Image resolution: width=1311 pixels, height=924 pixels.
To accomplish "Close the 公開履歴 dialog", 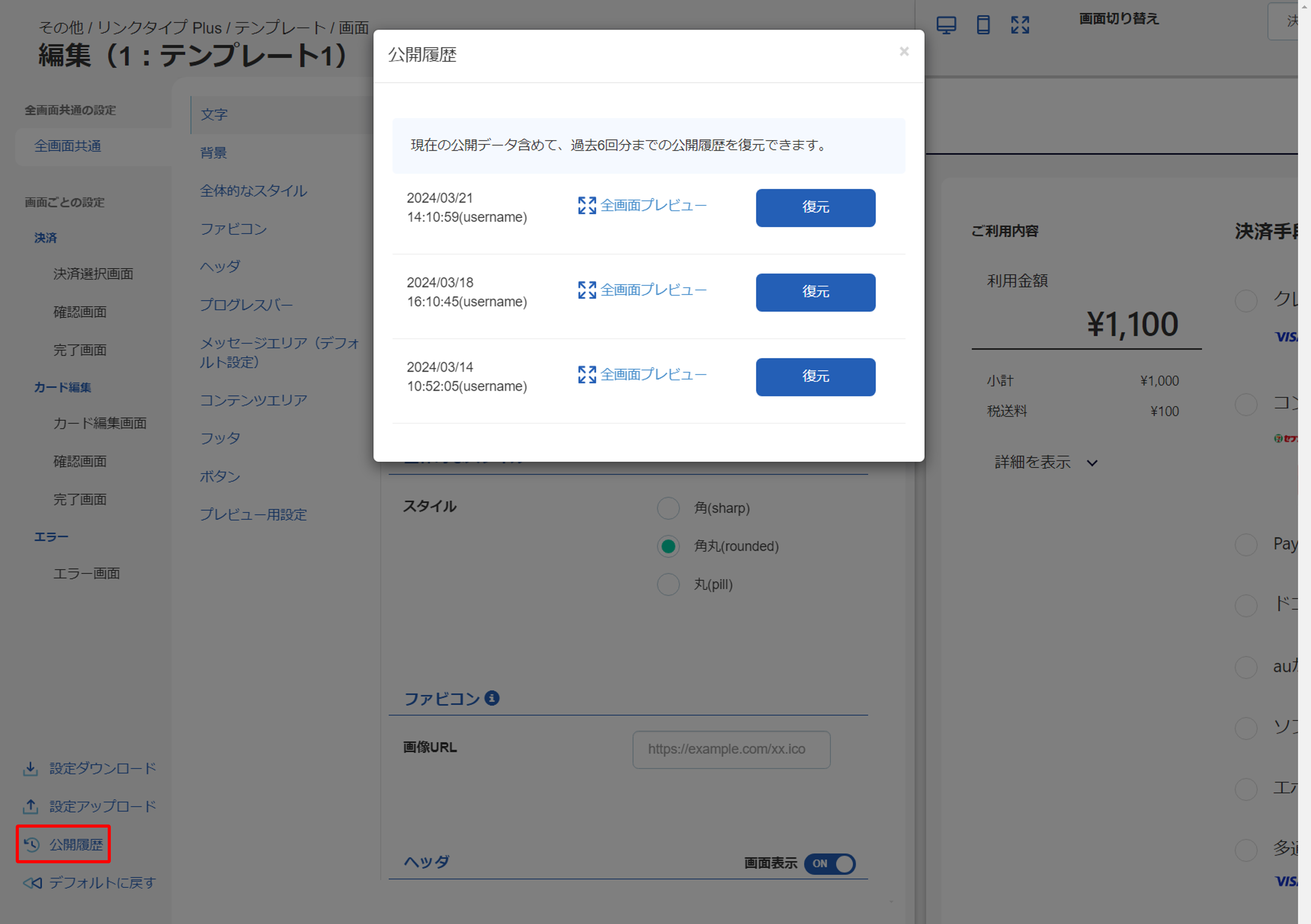I will tap(904, 51).
